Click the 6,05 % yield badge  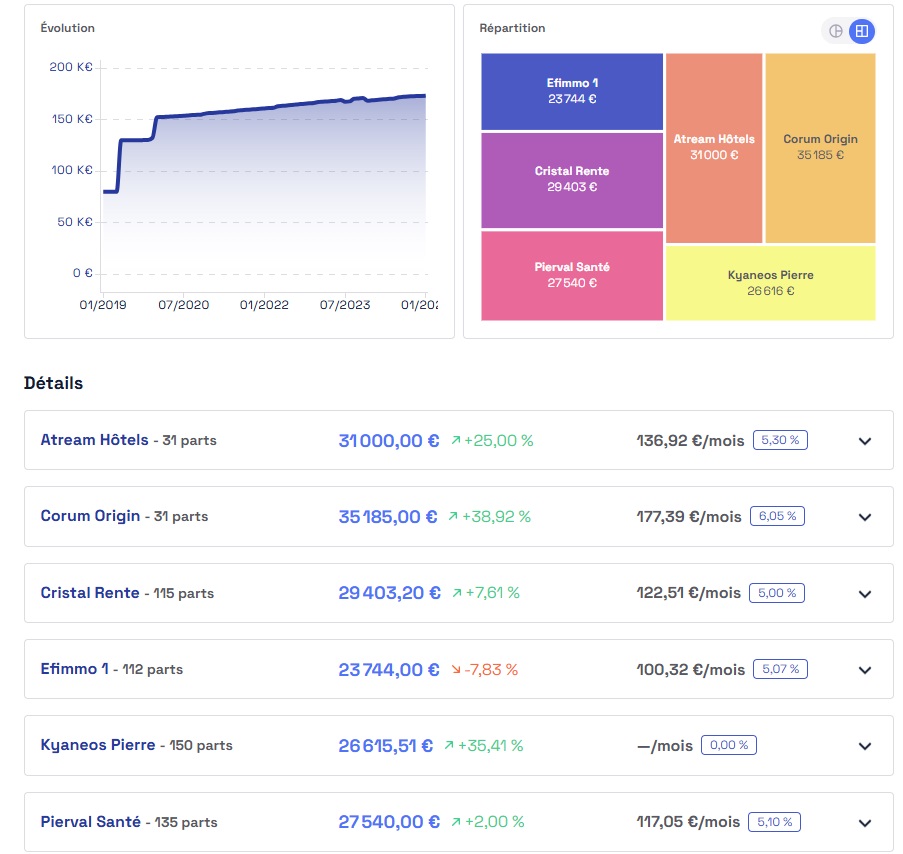(777, 516)
